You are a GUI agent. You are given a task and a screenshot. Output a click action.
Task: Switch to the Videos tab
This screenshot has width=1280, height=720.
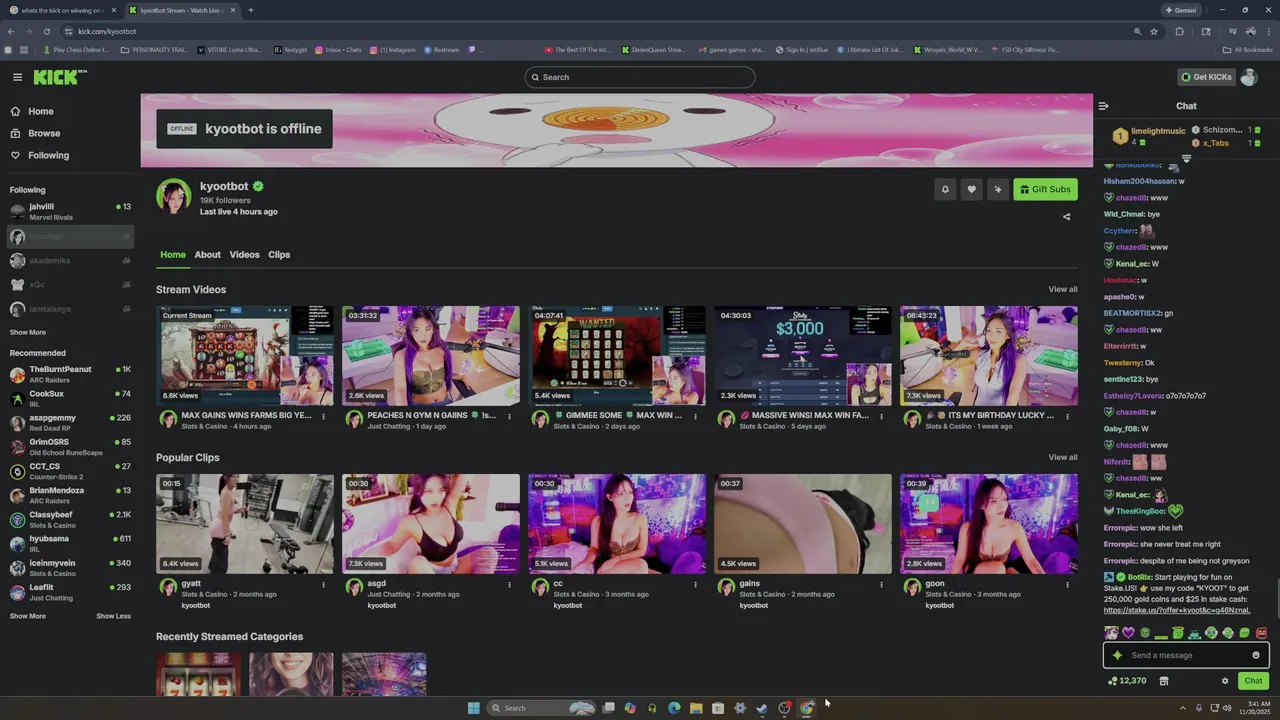[x=244, y=255]
